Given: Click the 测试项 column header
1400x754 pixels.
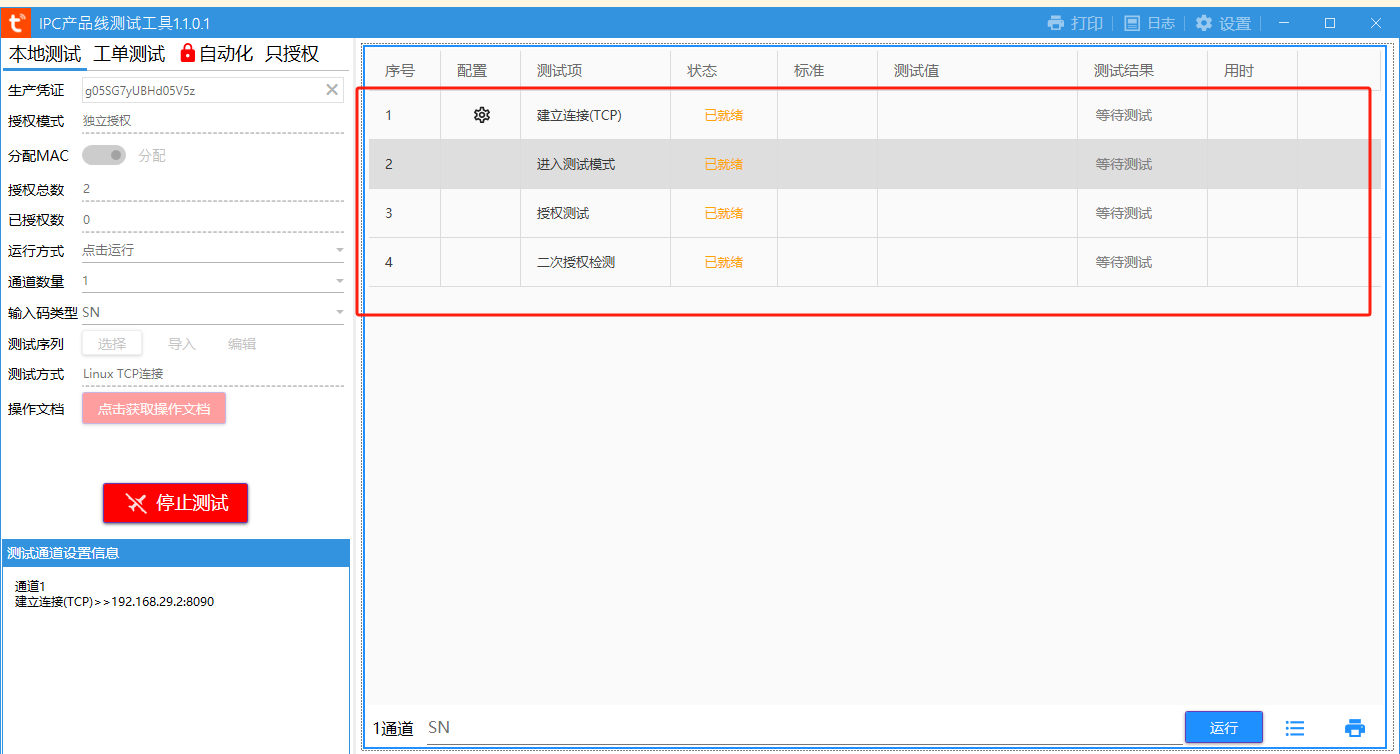Looking at the screenshot, I should 560,71.
